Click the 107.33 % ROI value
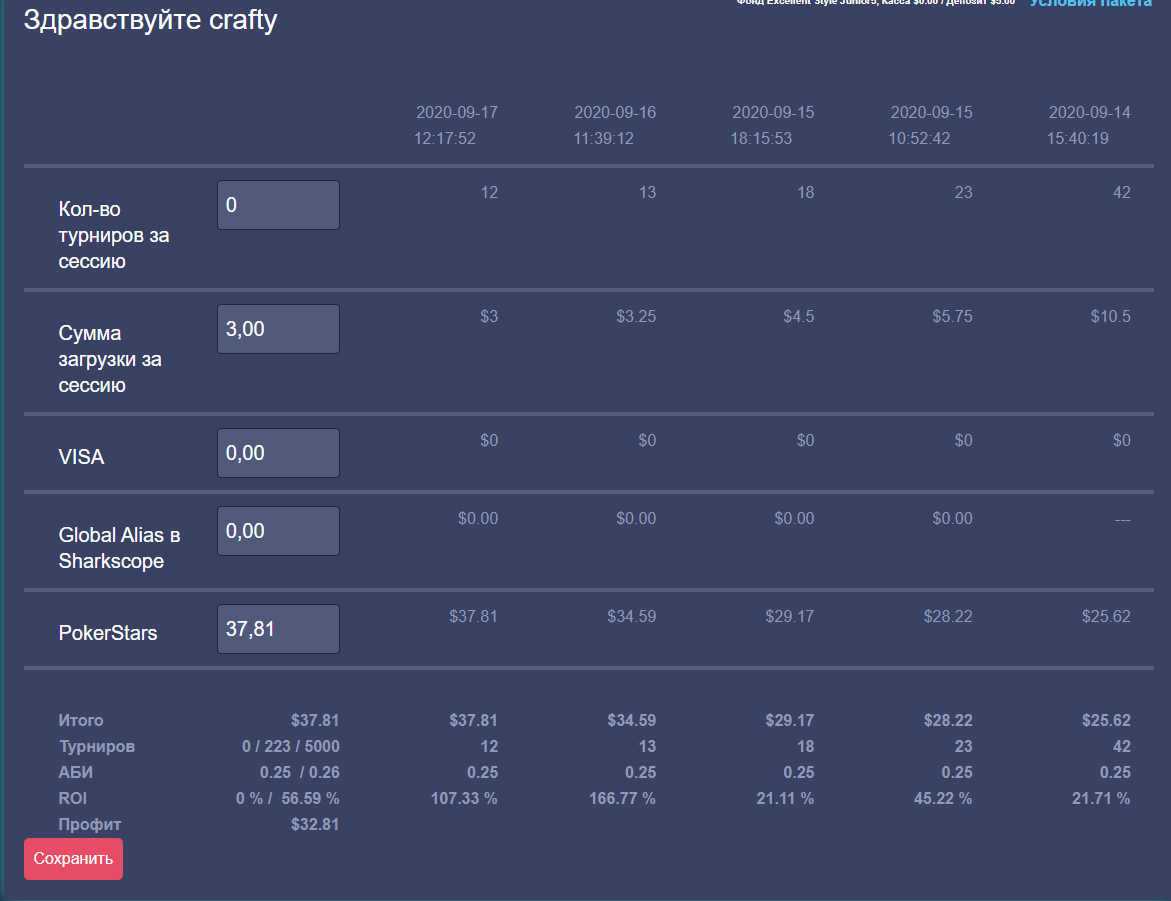 (464, 799)
